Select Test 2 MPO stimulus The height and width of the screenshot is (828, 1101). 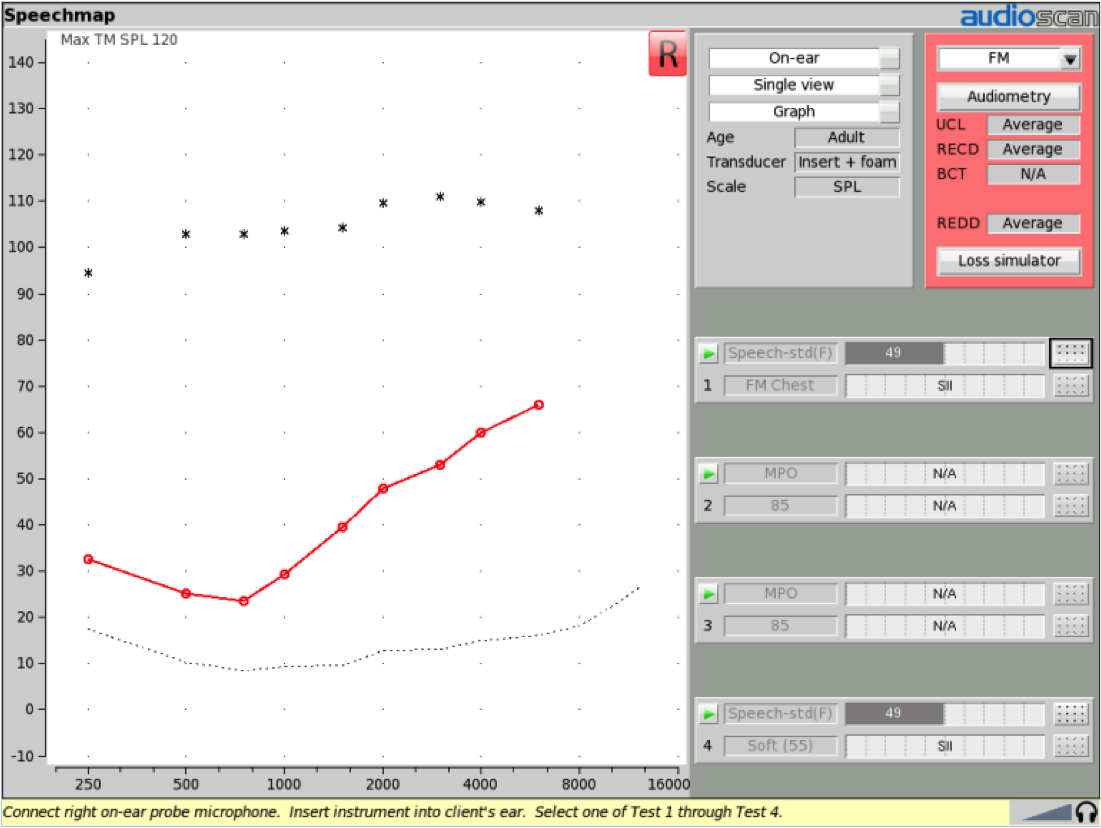pyautogui.click(x=781, y=474)
